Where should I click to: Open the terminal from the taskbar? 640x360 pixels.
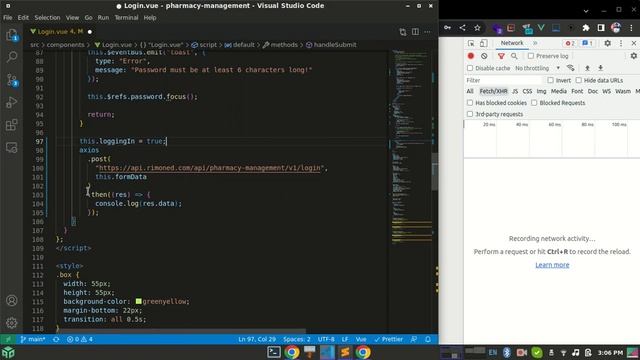click(274, 352)
